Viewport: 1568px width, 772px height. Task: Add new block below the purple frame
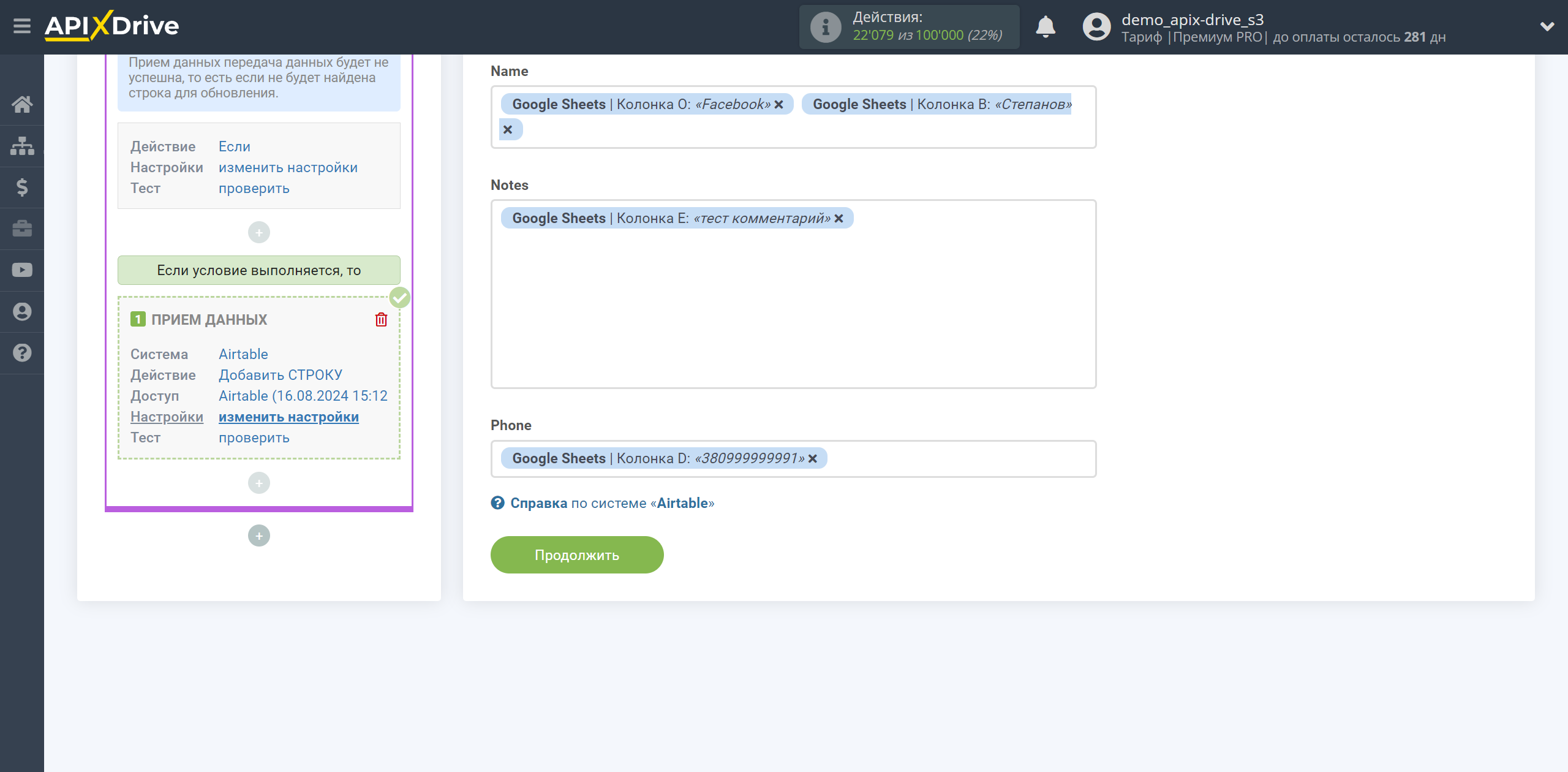tap(259, 536)
